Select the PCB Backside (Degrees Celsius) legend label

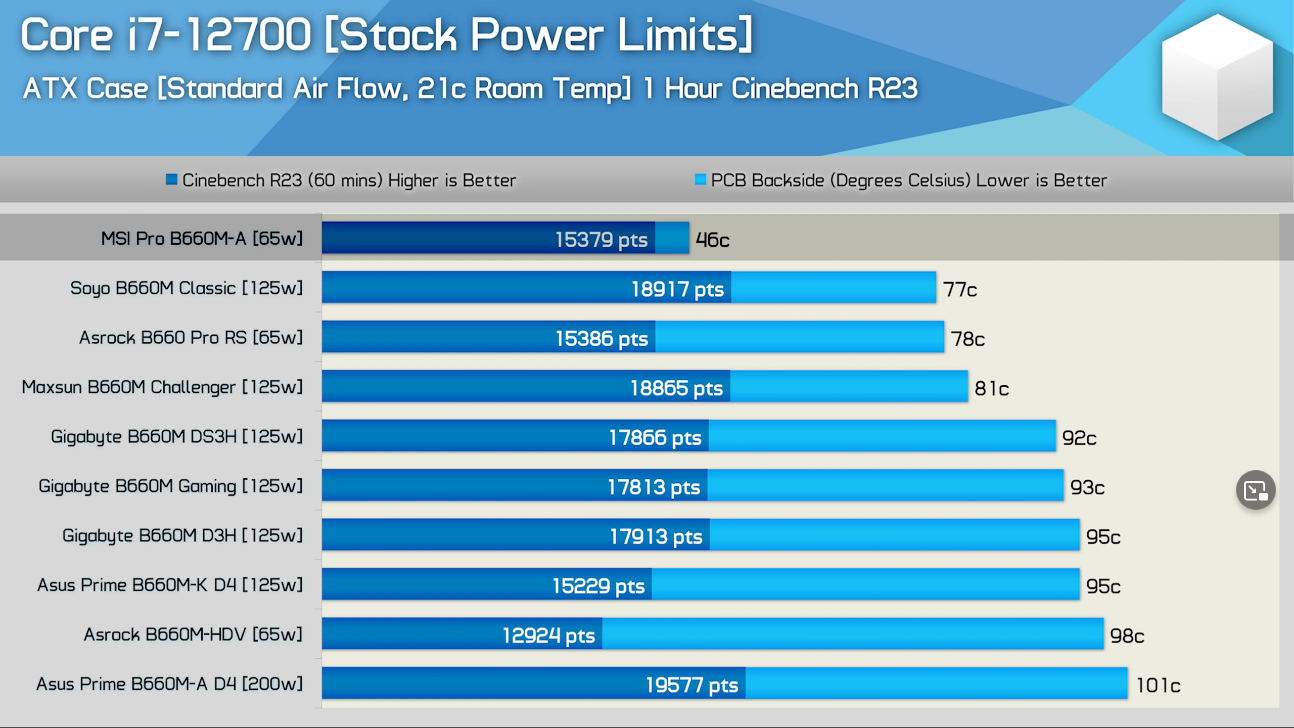tap(909, 181)
